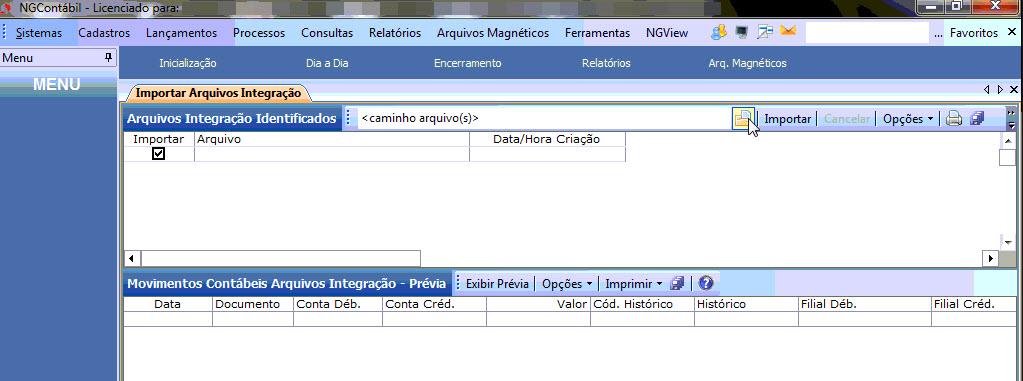Screen dimensions: 1023x381
Task: Open the Arquivos Magnéticos menu
Action: [493, 33]
